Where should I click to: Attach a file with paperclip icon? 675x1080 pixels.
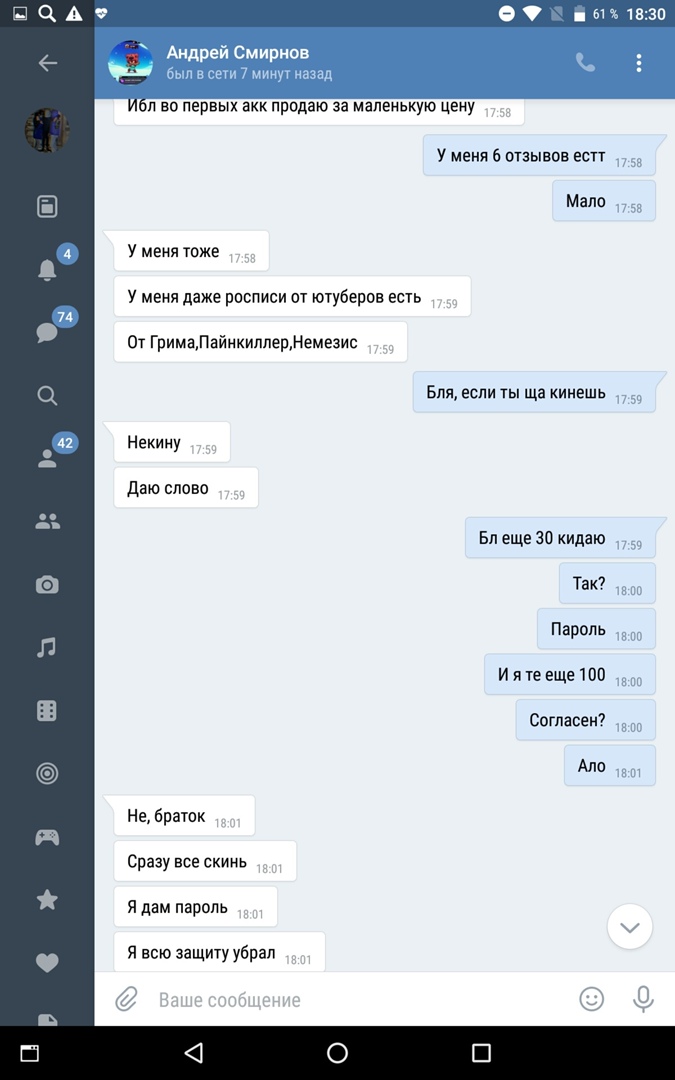click(x=126, y=999)
